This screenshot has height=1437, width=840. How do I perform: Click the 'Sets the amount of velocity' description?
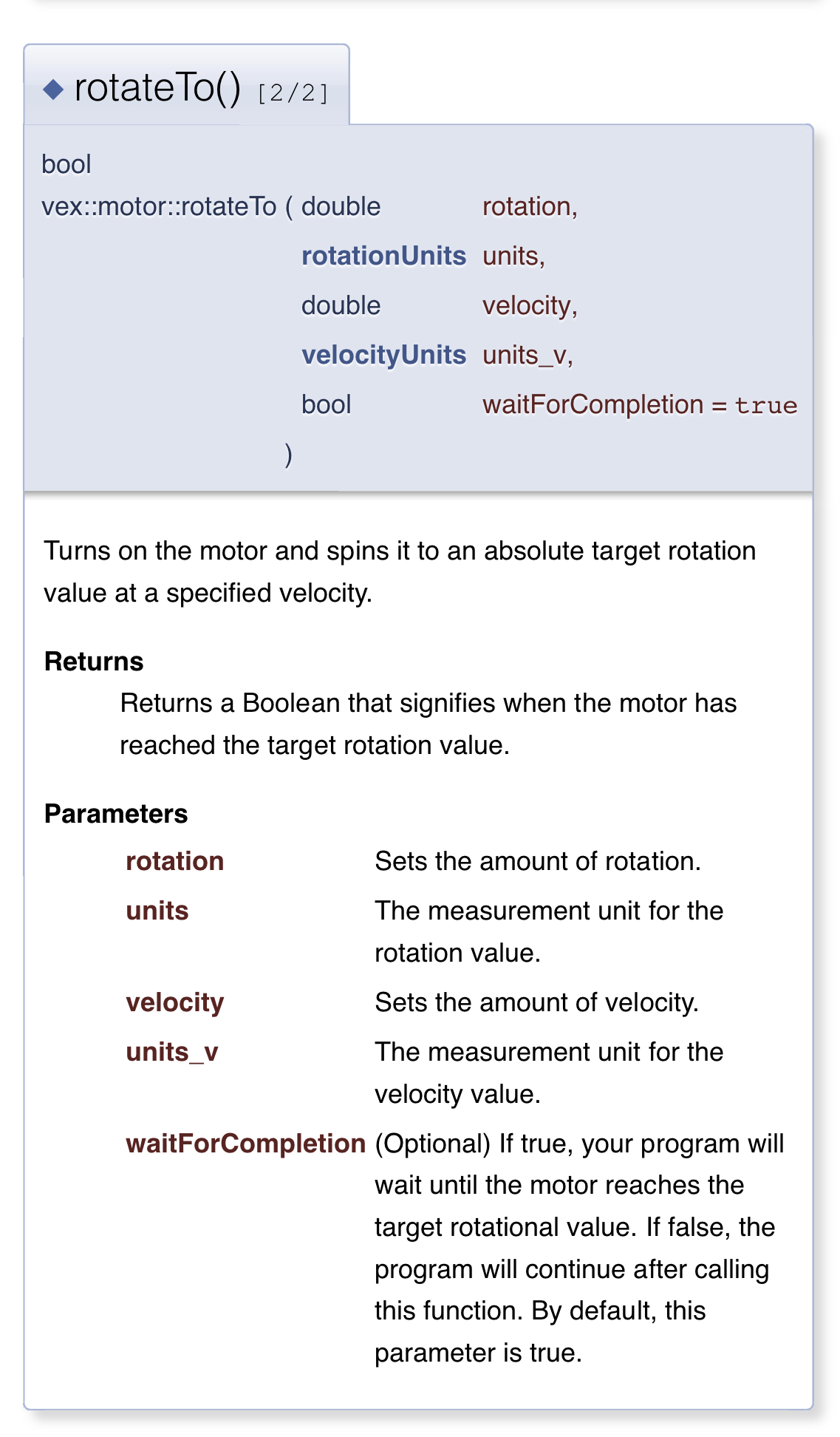click(x=537, y=1002)
